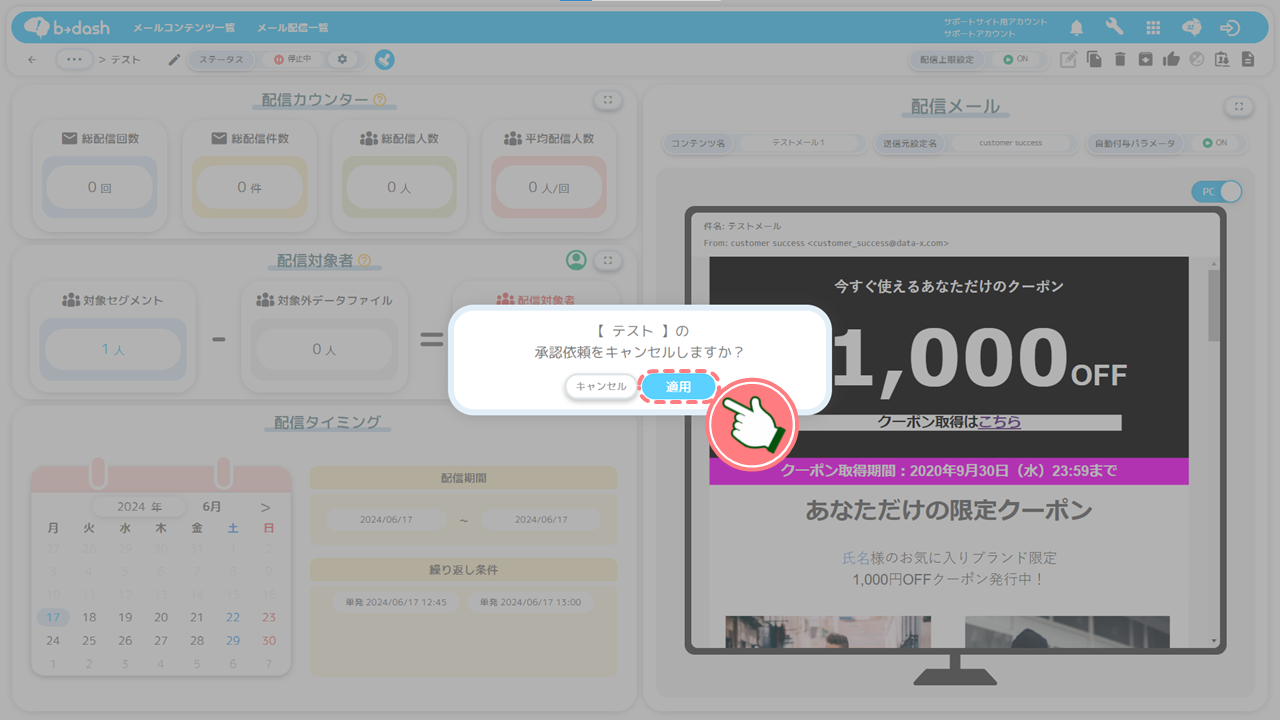The image size is (1280, 720).
Task: Edit the name with the pencil icon
Action: [174, 60]
